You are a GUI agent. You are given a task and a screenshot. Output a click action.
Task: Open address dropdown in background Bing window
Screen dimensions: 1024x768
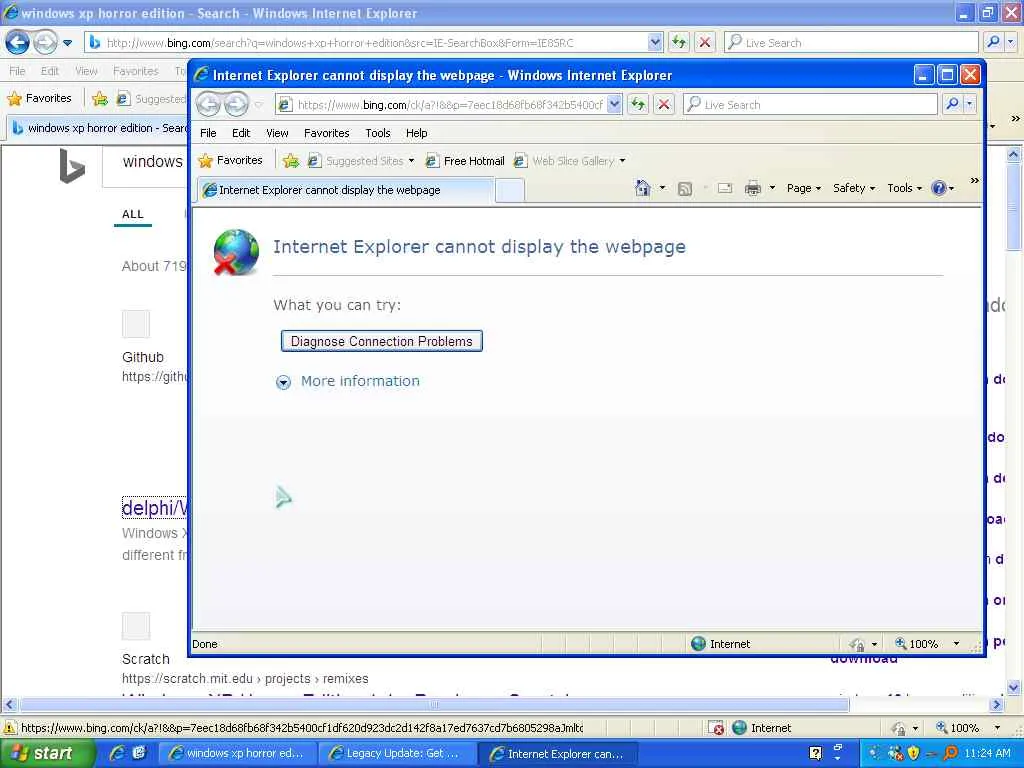coord(655,42)
